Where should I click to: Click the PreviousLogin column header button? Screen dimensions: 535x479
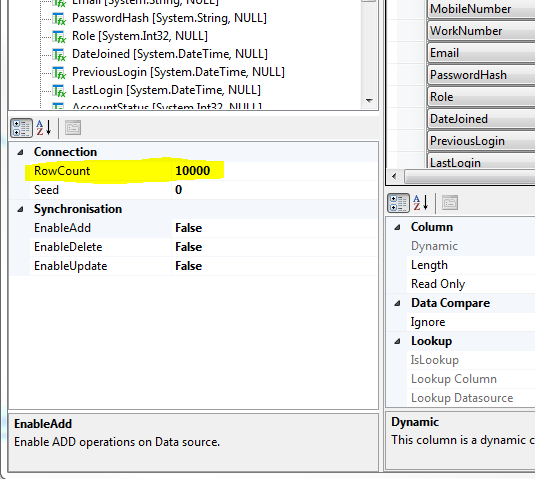(481, 141)
